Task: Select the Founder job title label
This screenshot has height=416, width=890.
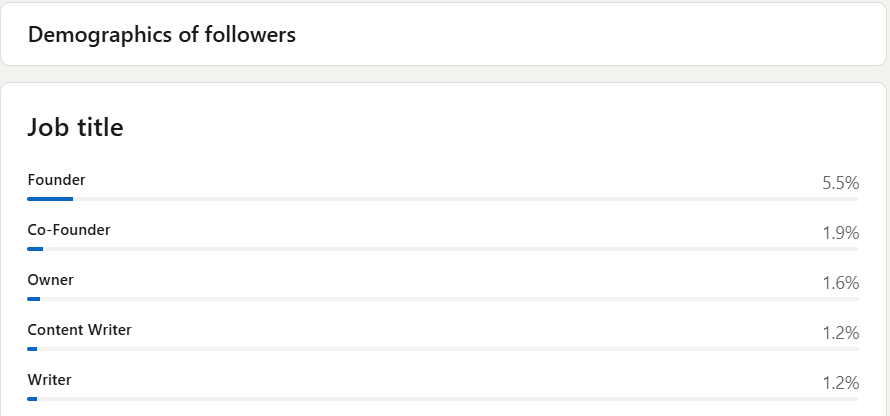Action: [x=56, y=180]
